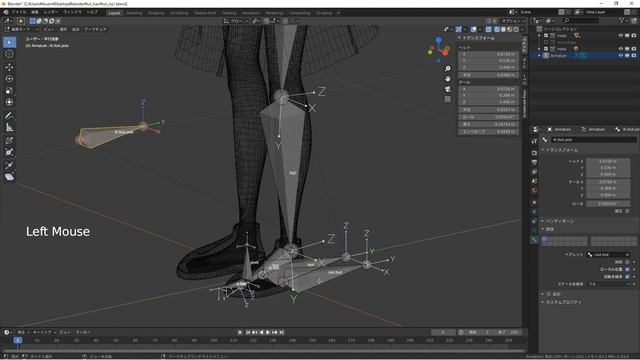Image resolution: width=640 pixels, height=360 pixels.
Task: Click the viewport pan hand icon
Action: point(448,79)
